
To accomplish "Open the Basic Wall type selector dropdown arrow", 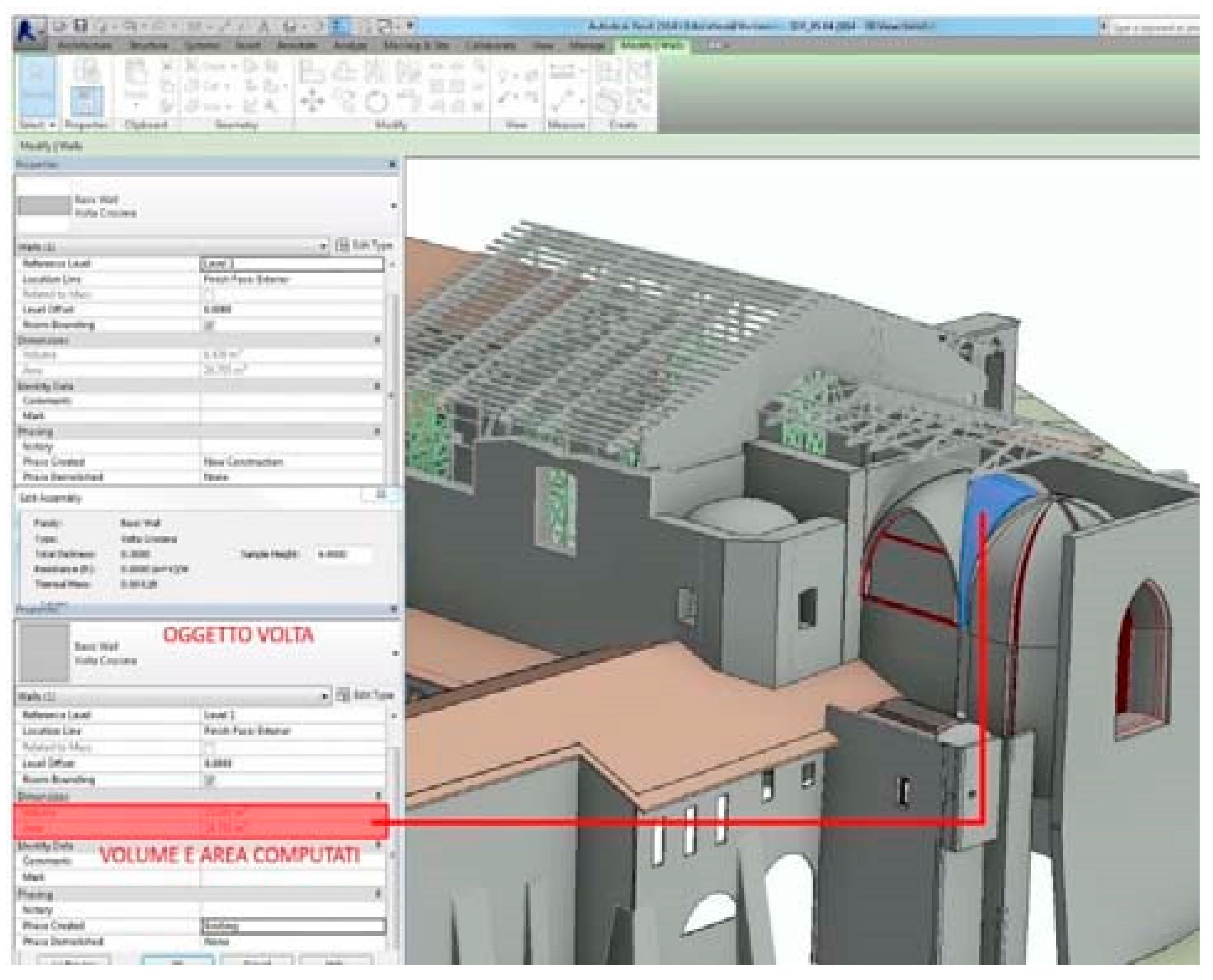I will coord(393,206).
